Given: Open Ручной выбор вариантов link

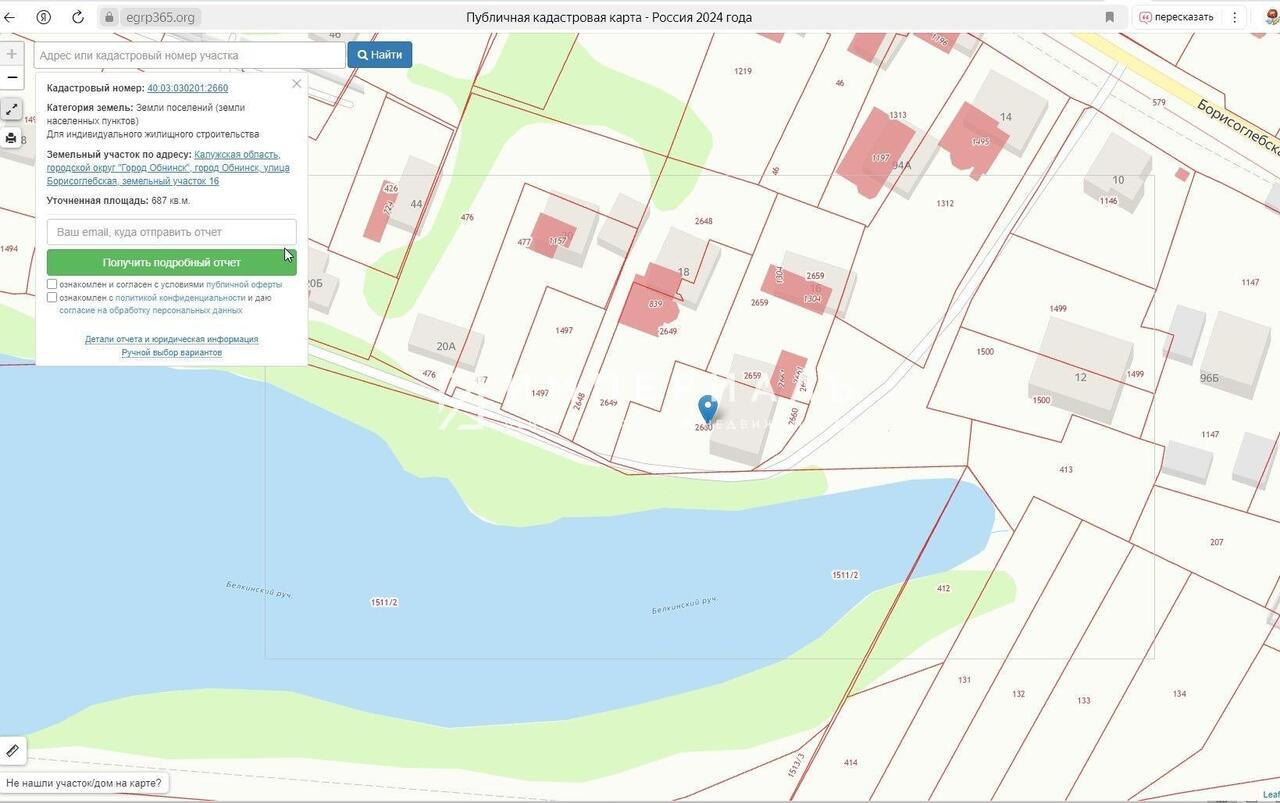Looking at the screenshot, I should pos(172,353).
